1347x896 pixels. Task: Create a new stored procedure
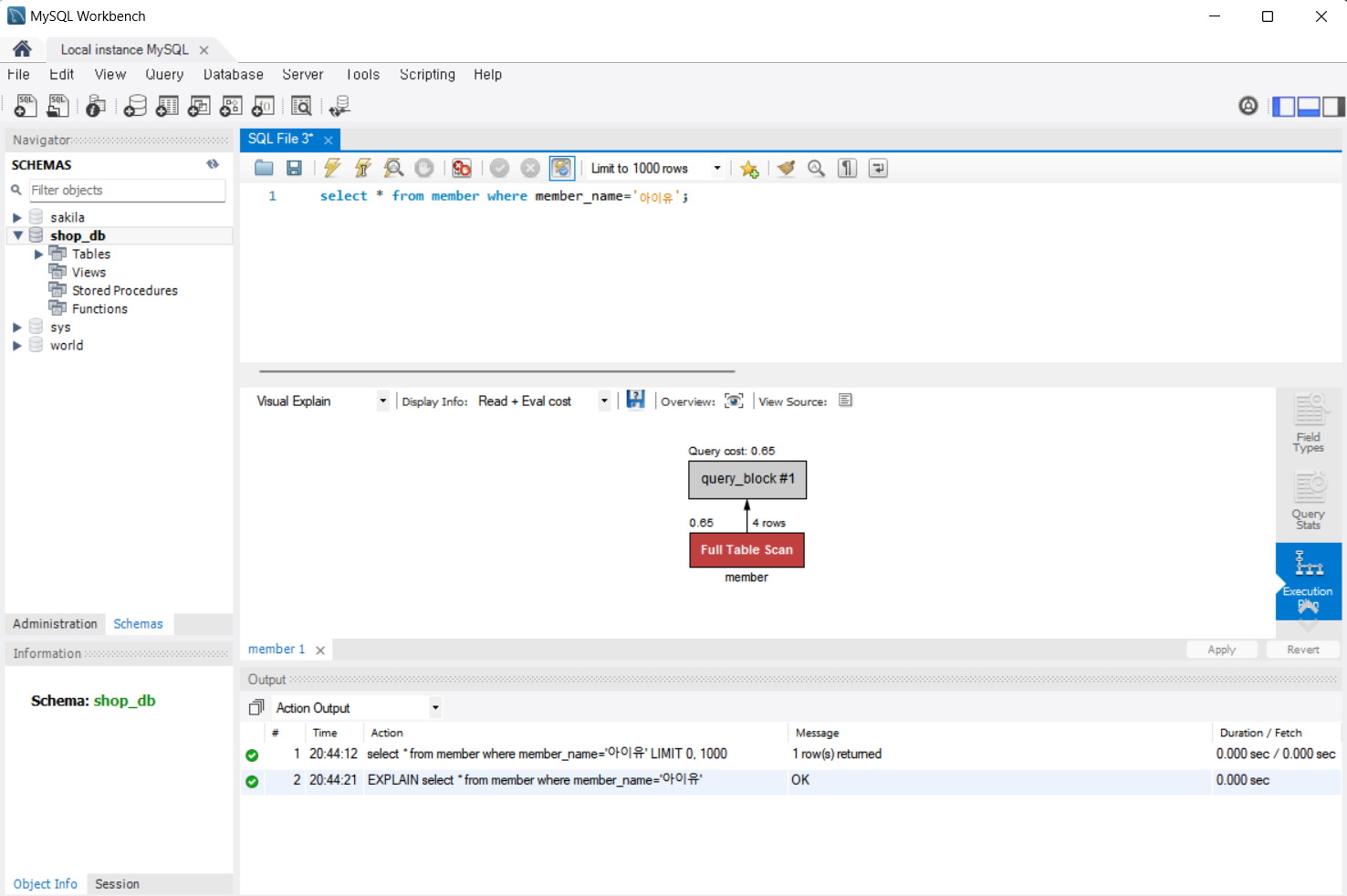(231, 106)
